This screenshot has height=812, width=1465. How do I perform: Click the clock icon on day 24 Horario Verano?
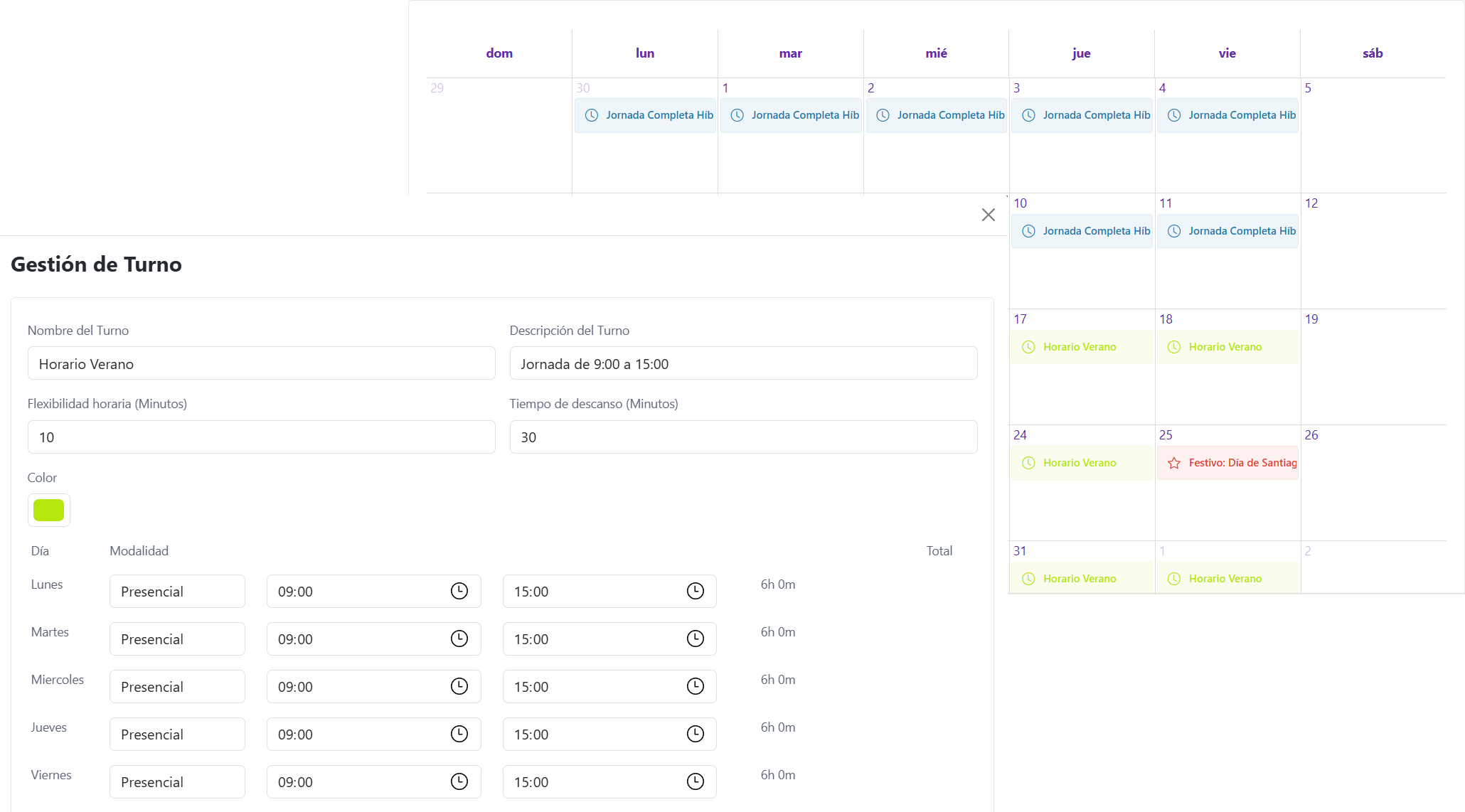click(x=1028, y=463)
